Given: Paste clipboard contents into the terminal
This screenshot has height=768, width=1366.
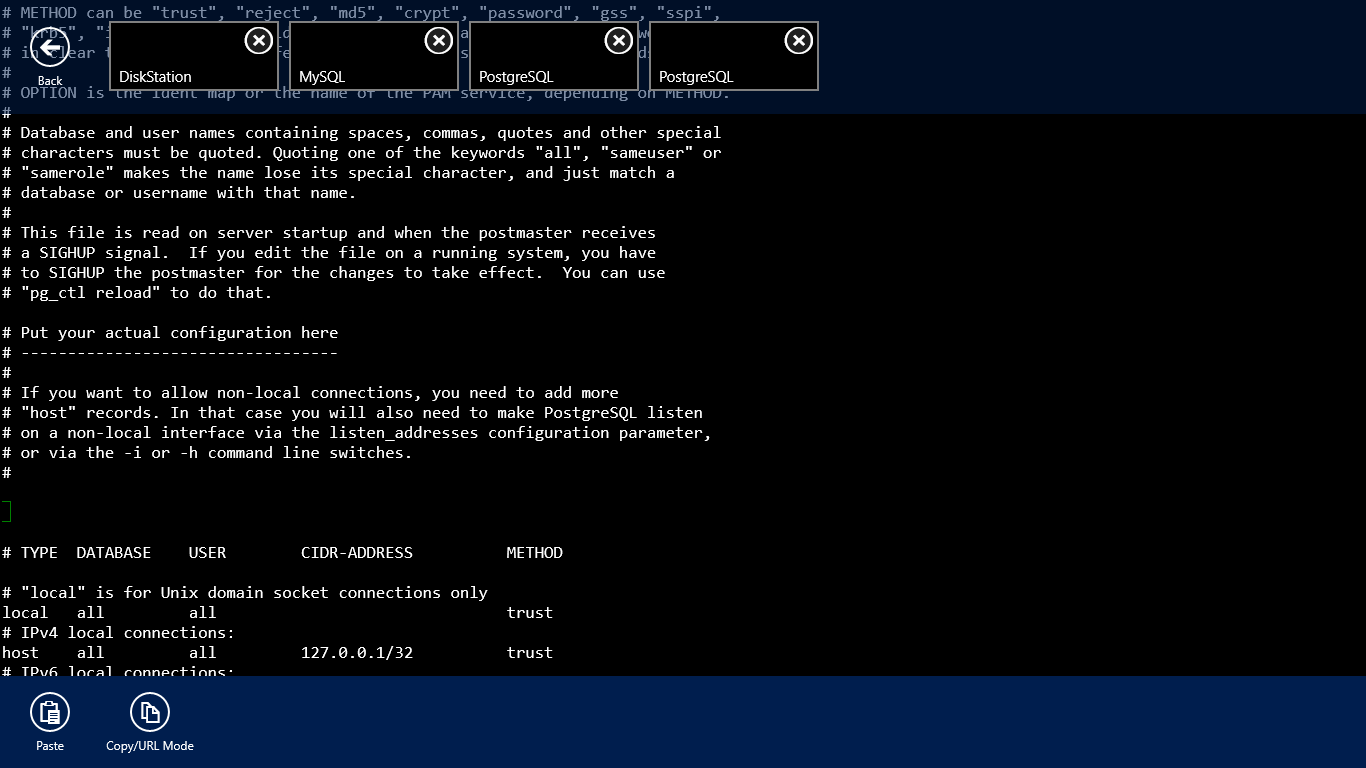Looking at the screenshot, I should [x=50, y=712].
